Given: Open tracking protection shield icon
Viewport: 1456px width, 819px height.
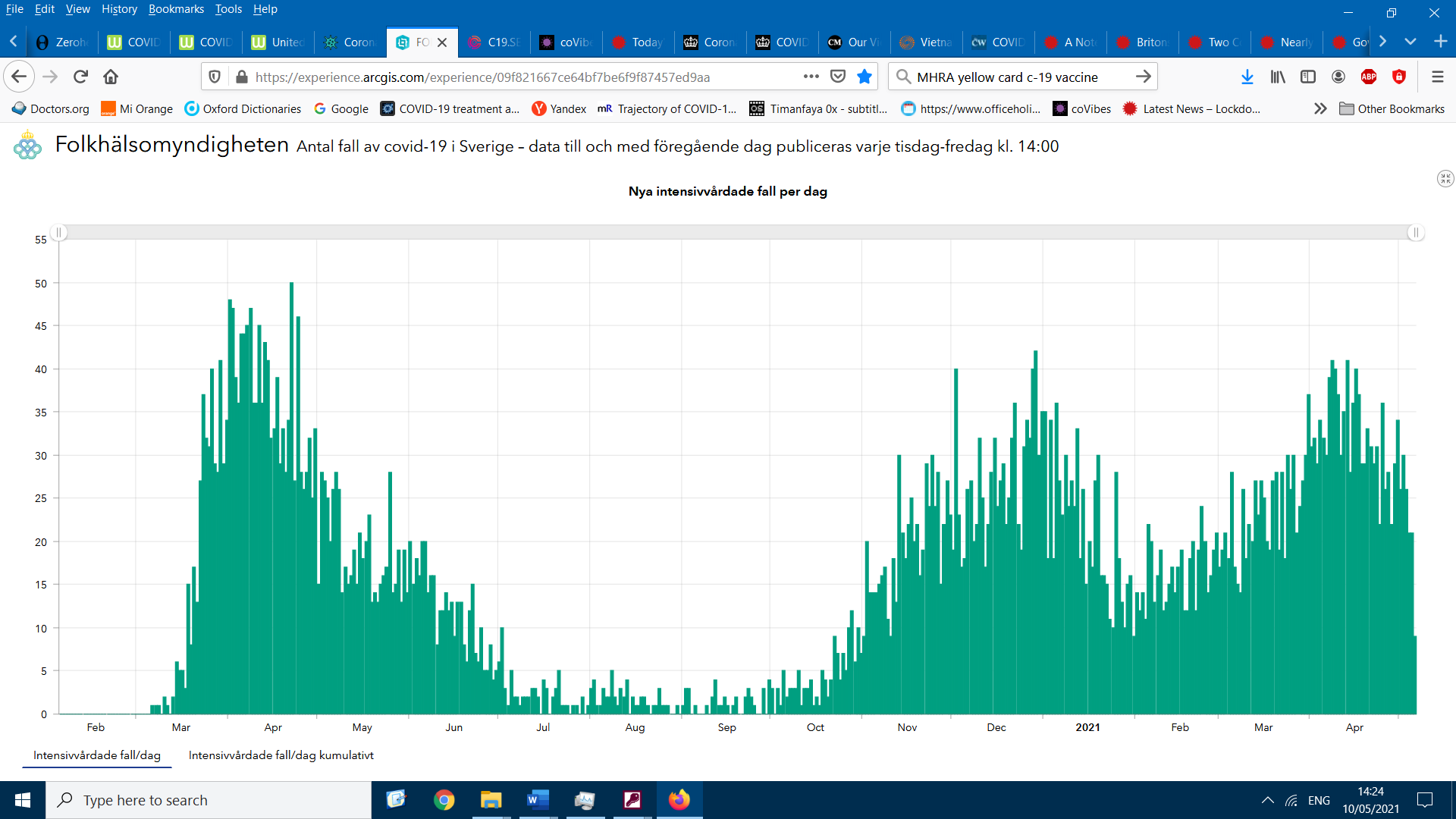Looking at the screenshot, I should [215, 77].
